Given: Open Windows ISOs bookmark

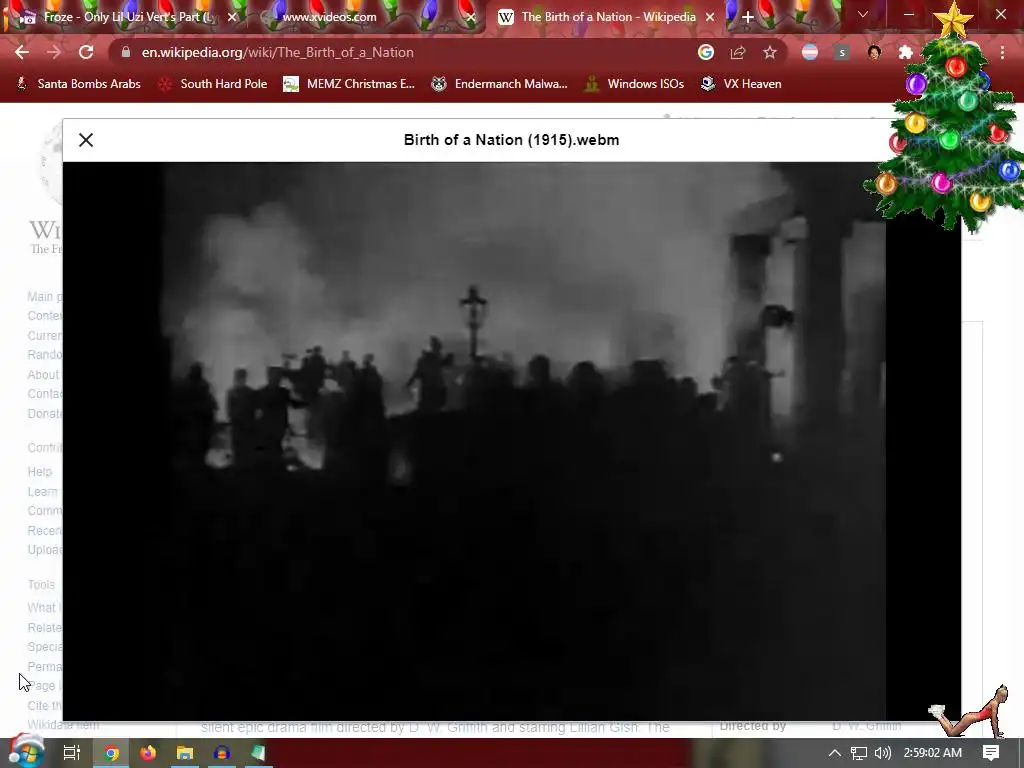Looking at the screenshot, I should (634, 84).
